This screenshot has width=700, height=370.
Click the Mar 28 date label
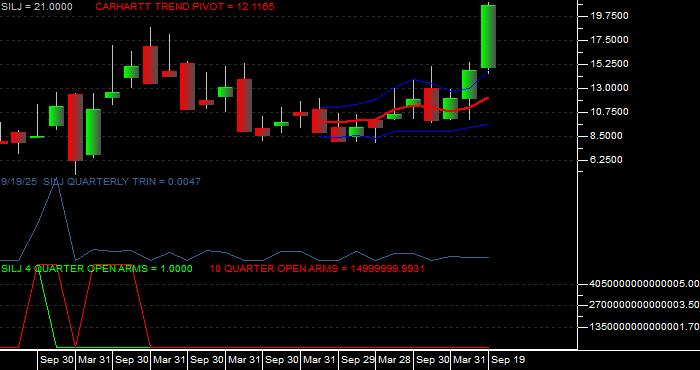(395, 360)
